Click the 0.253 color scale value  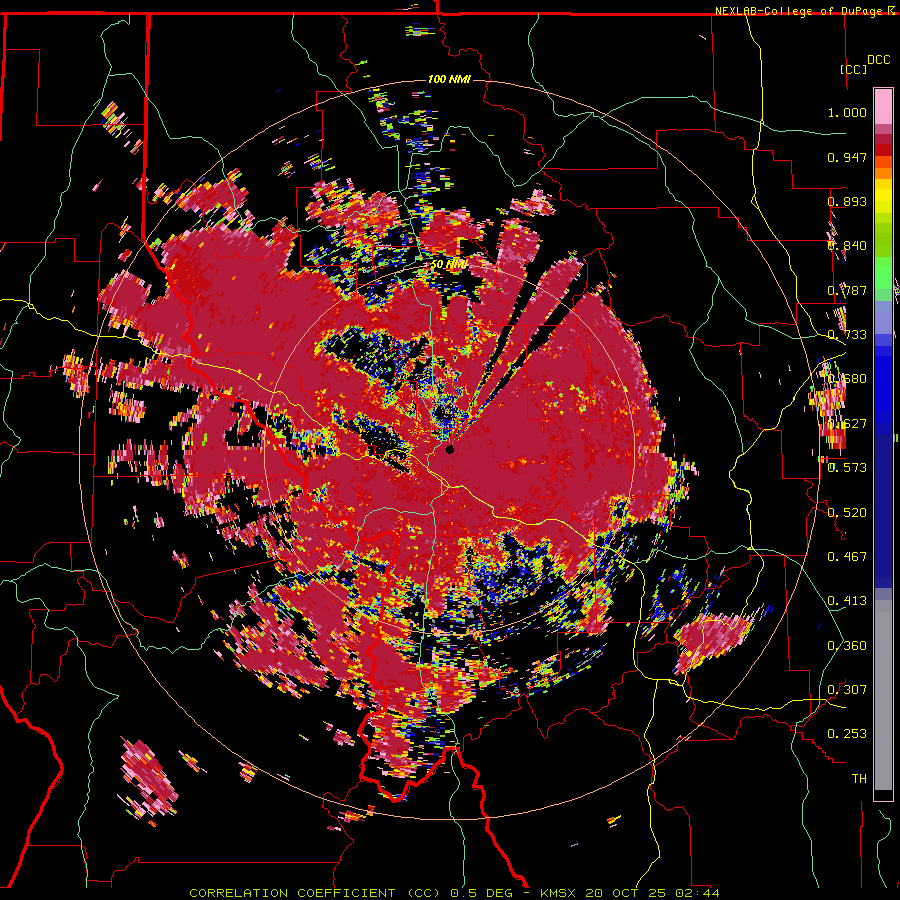tap(847, 734)
